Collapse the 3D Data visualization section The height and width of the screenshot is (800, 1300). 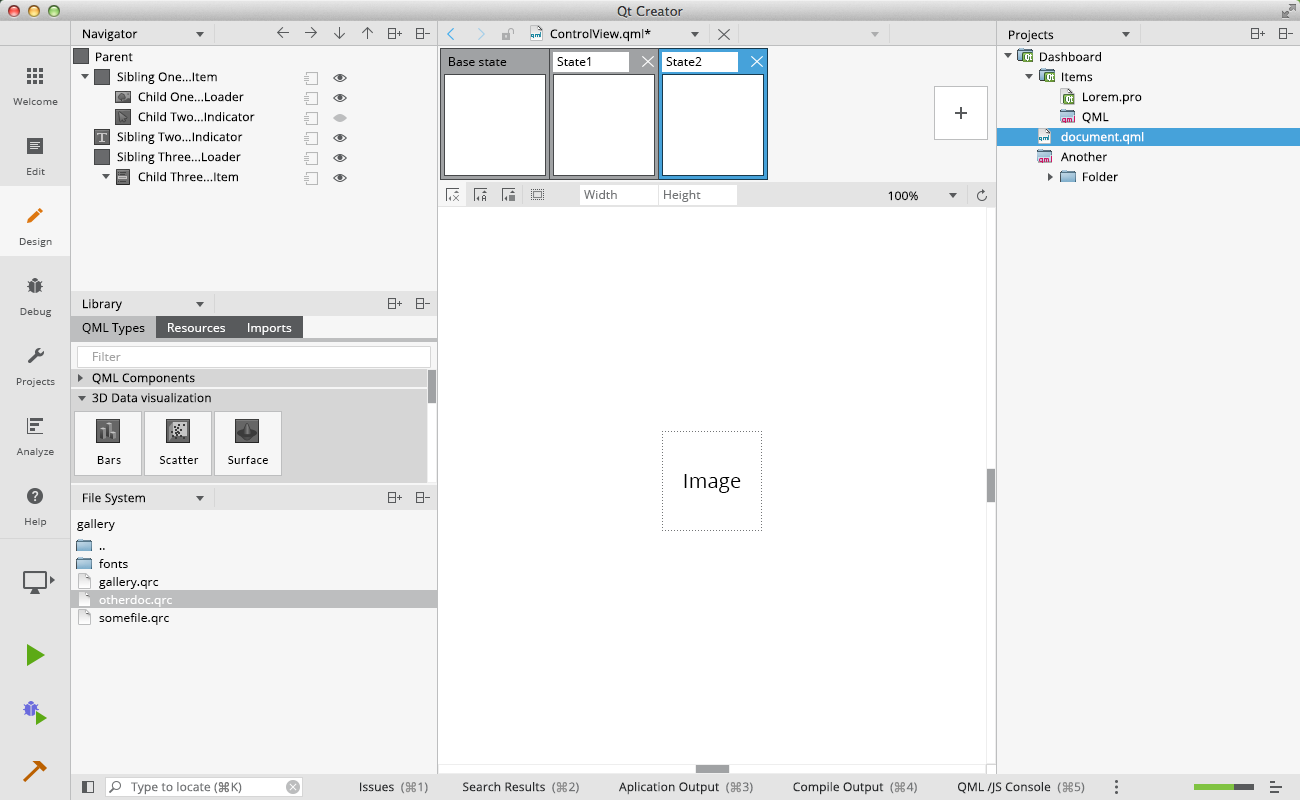[x=81, y=397]
